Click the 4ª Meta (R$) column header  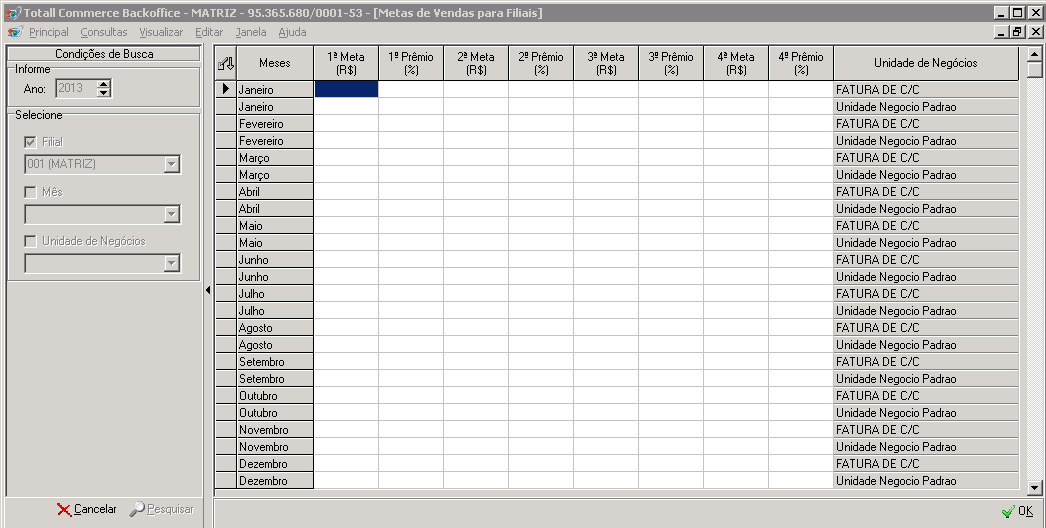pyautogui.click(x=736, y=63)
